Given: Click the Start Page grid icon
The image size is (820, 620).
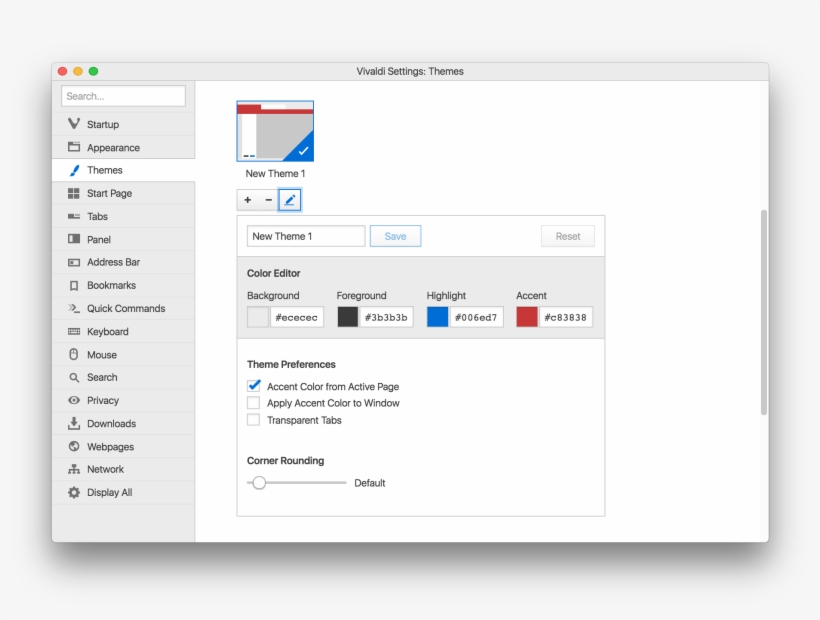Looking at the screenshot, I should (74, 193).
